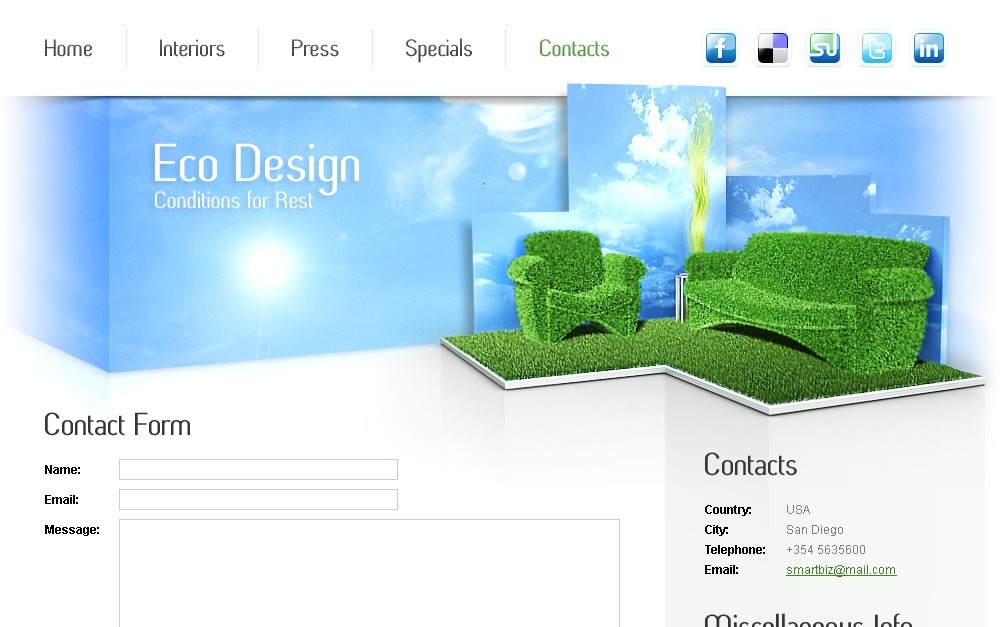Image resolution: width=1000 pixels, height=627 pixels.
Task: Click the Contact Form heading
Action: coord(117,425)
